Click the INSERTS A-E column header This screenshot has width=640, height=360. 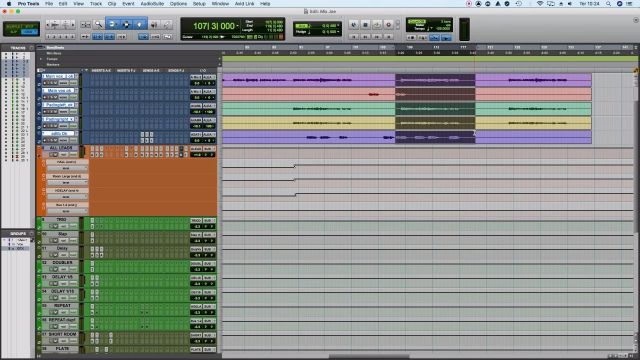[101, 70]
